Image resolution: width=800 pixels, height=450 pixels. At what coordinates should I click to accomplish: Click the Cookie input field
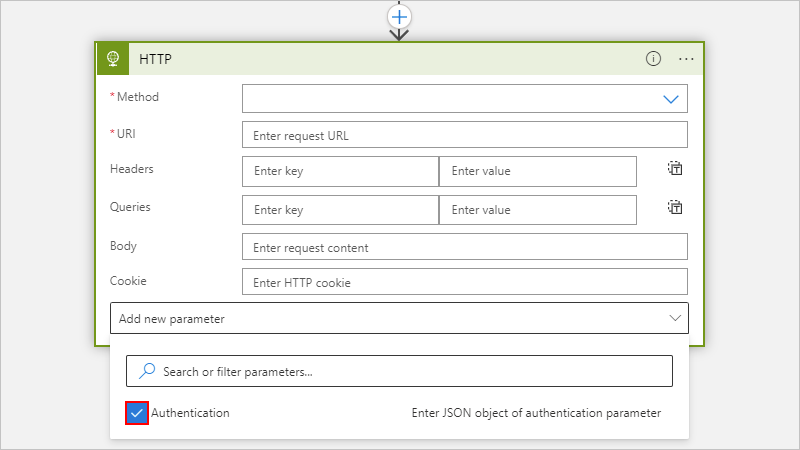465,282
